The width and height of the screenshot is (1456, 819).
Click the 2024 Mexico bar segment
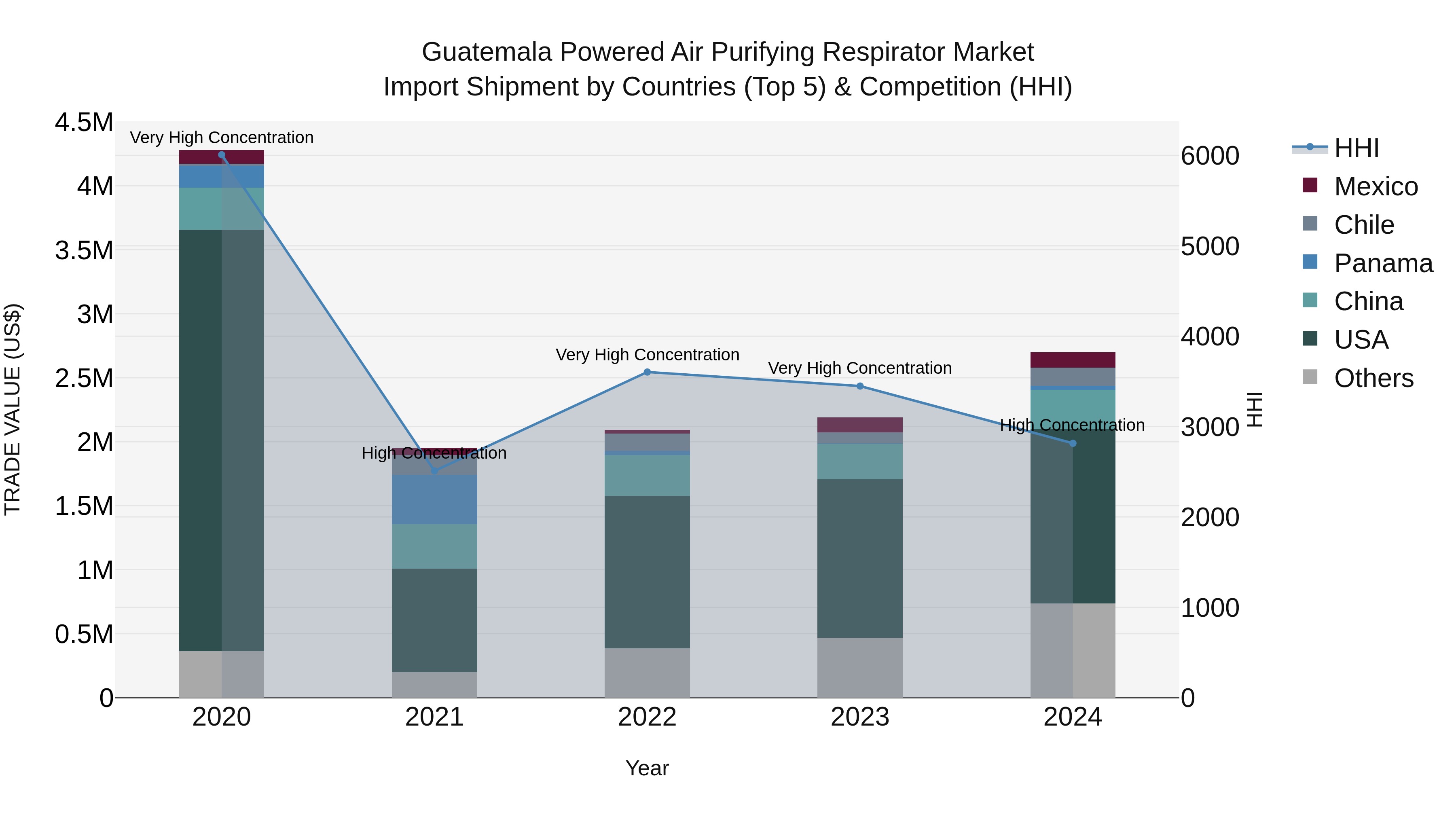pos(1073,360)
